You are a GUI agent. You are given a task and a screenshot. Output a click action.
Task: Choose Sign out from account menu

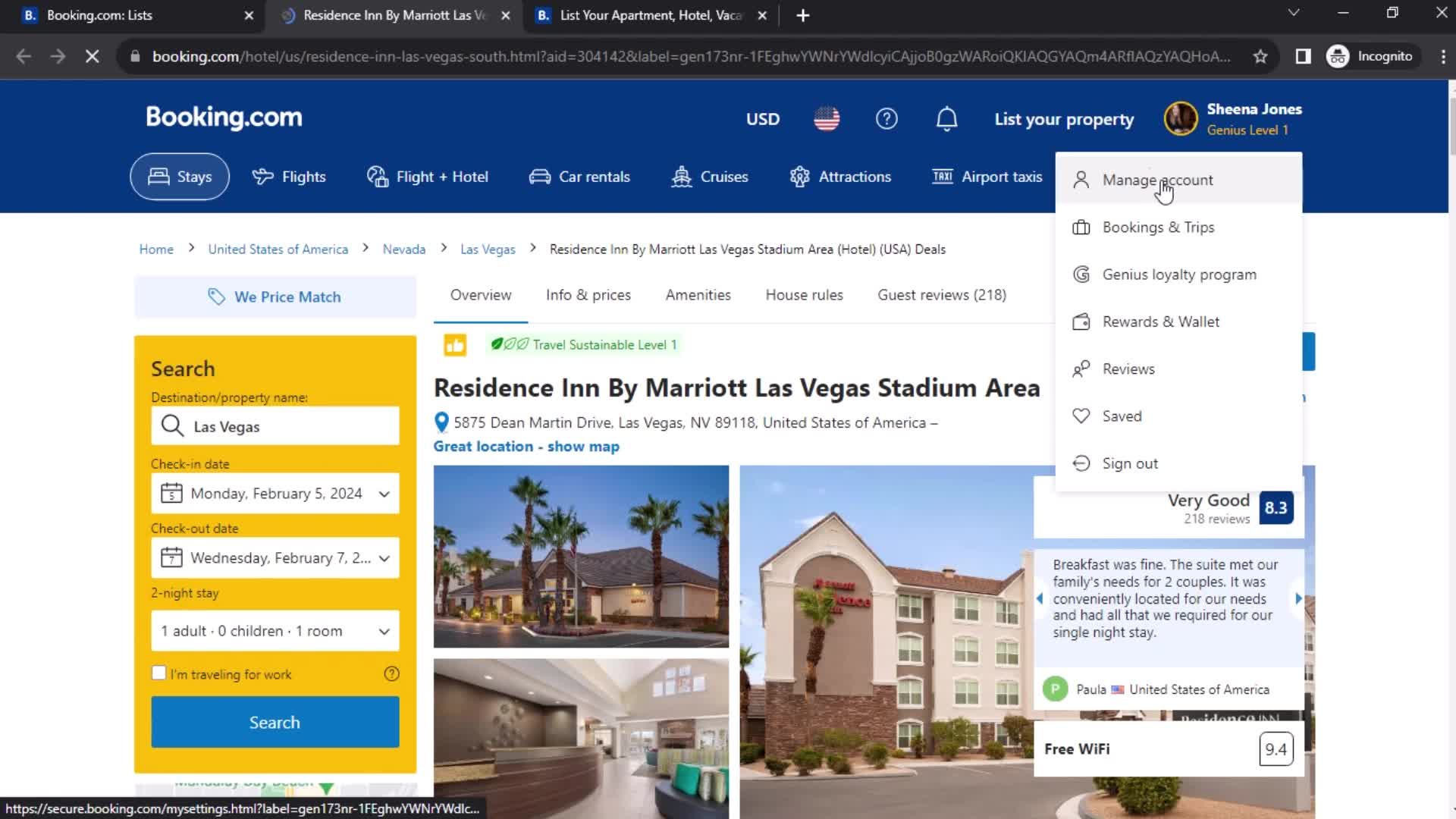point(1178,463)
